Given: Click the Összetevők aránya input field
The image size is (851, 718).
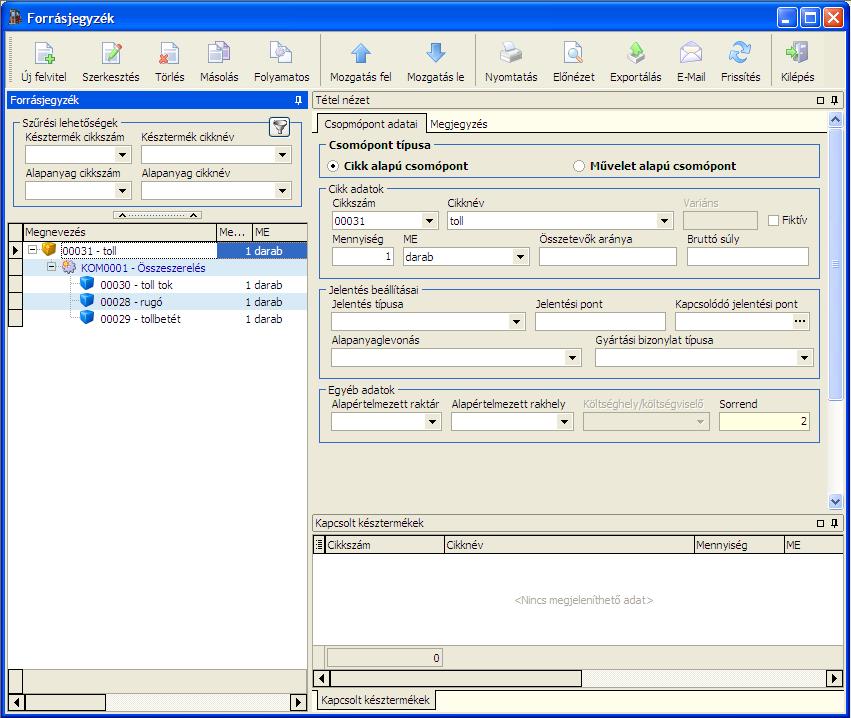Looking at the screenshot, I should (x=607, y=257).
